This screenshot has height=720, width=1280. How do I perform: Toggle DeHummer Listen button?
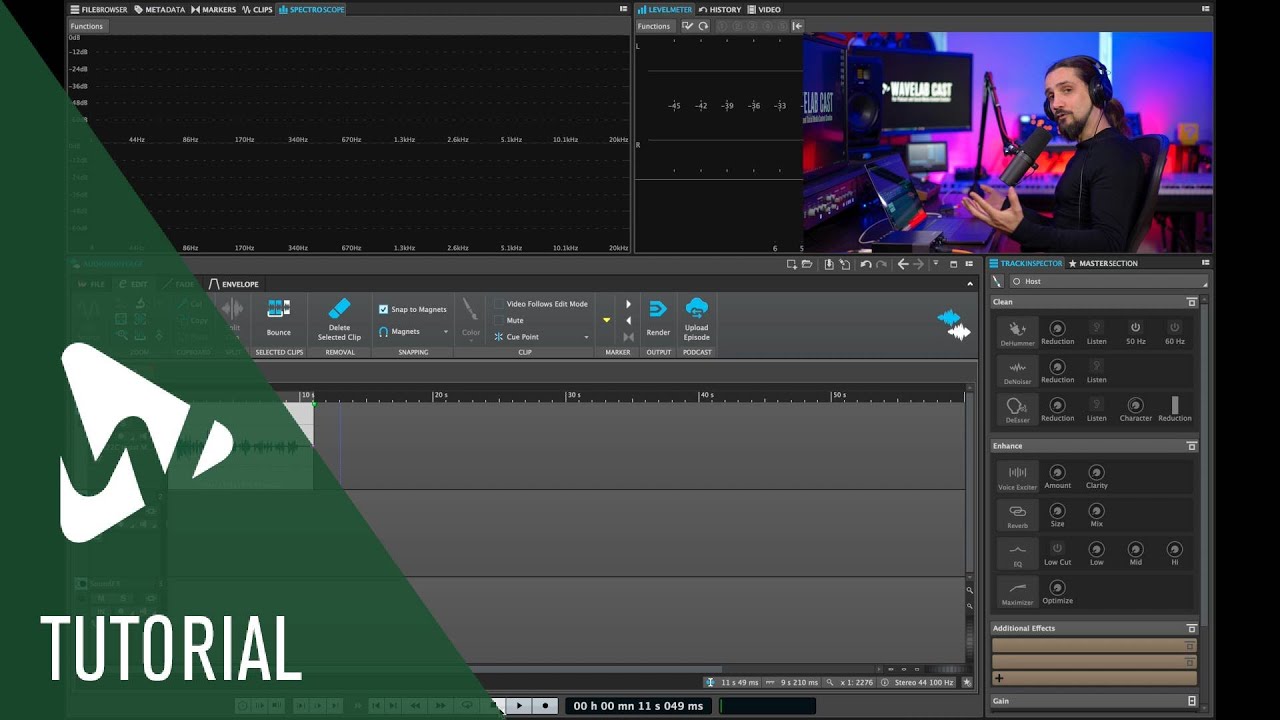pyautogui.click(x=1096, y=327)
